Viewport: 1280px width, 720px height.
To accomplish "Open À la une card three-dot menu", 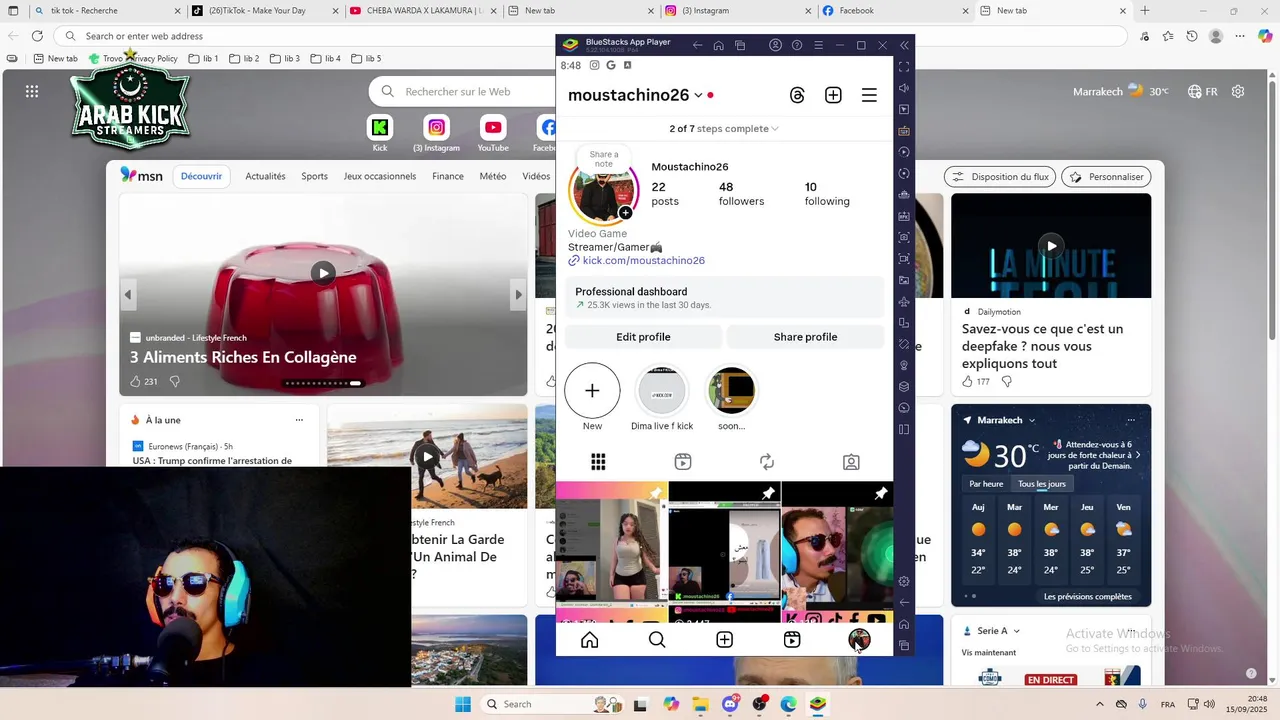I will (x=299, y=420).
